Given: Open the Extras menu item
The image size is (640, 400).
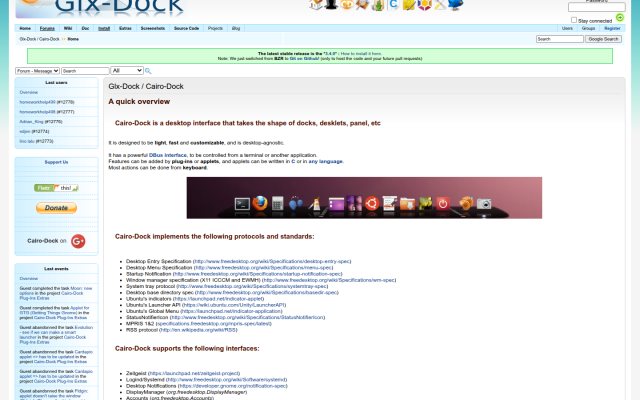Looking at the screenshot, I should tap(125, 29).
